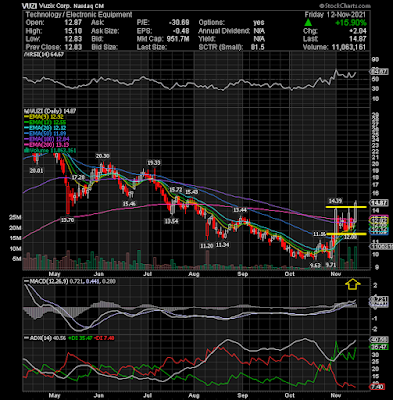Click the 17.20 price label
This screenshot has height=400, width=393.
pyautogui.click(x=78, y=177)
